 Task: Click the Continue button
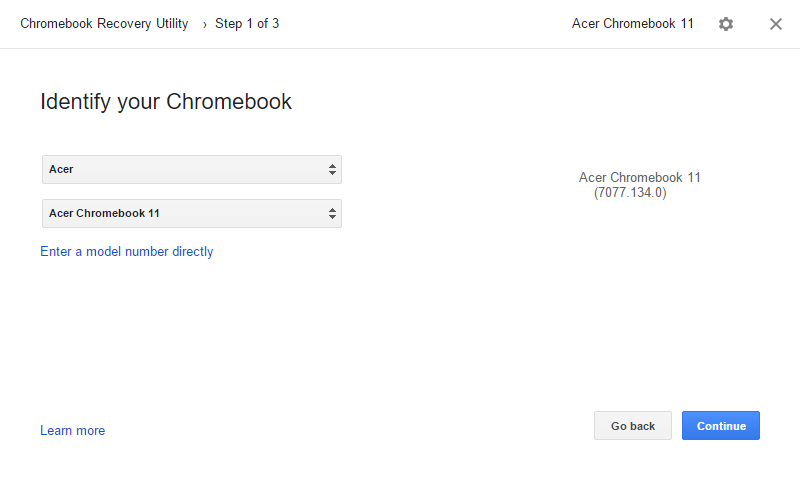pyautogui.click(x=720, y=425)
